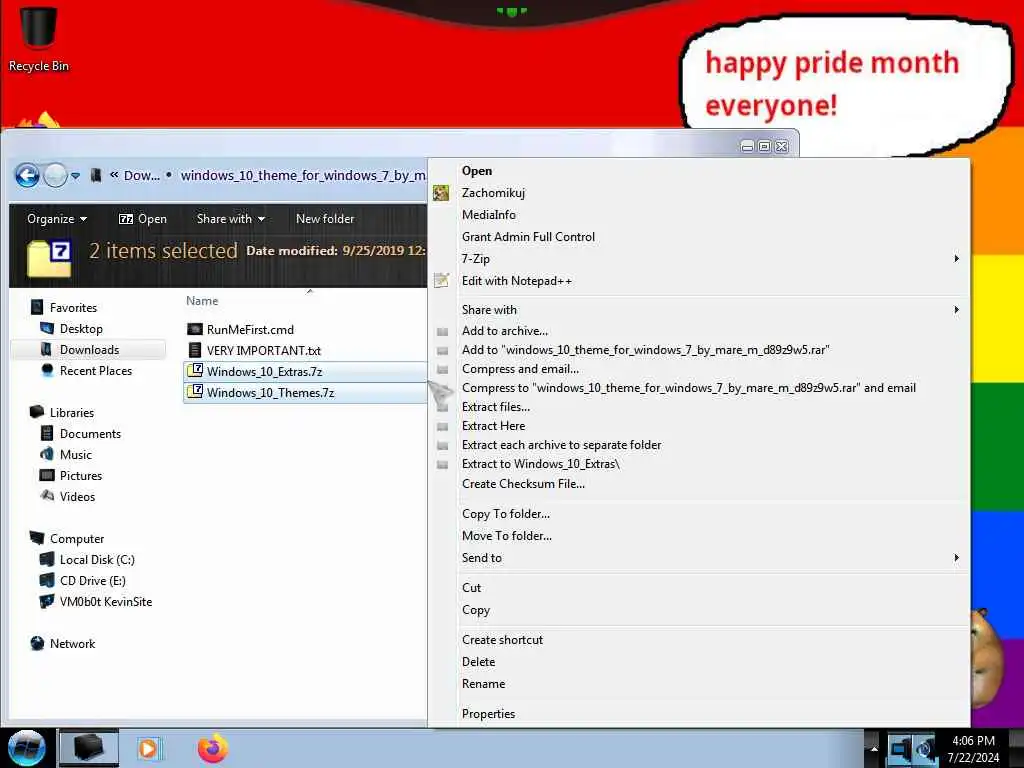Click the Notepad++ icon in context menu
Screen dimensions: 1024x768
point(441,280)
